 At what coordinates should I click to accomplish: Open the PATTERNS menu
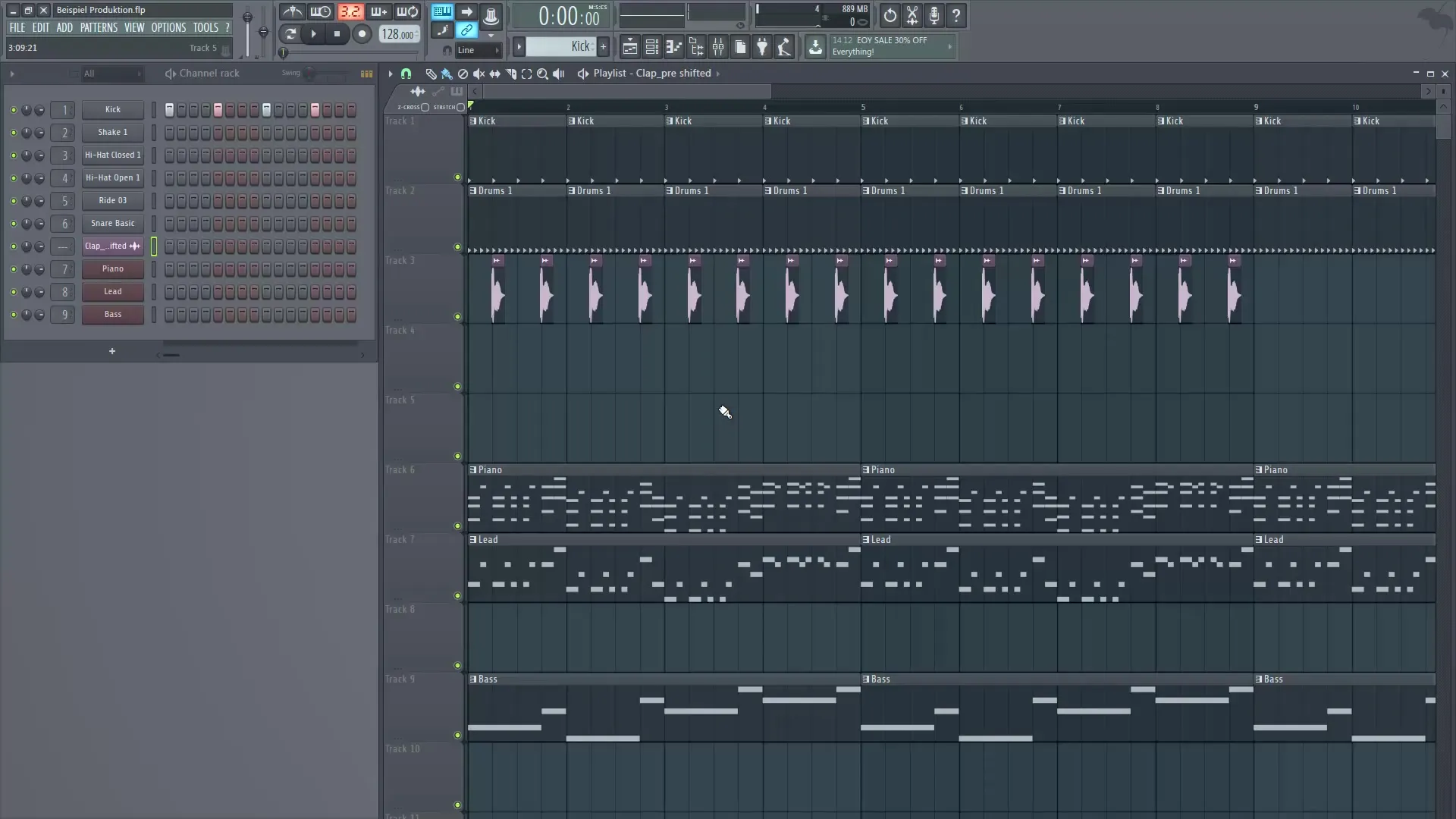(x=99, y=27)
